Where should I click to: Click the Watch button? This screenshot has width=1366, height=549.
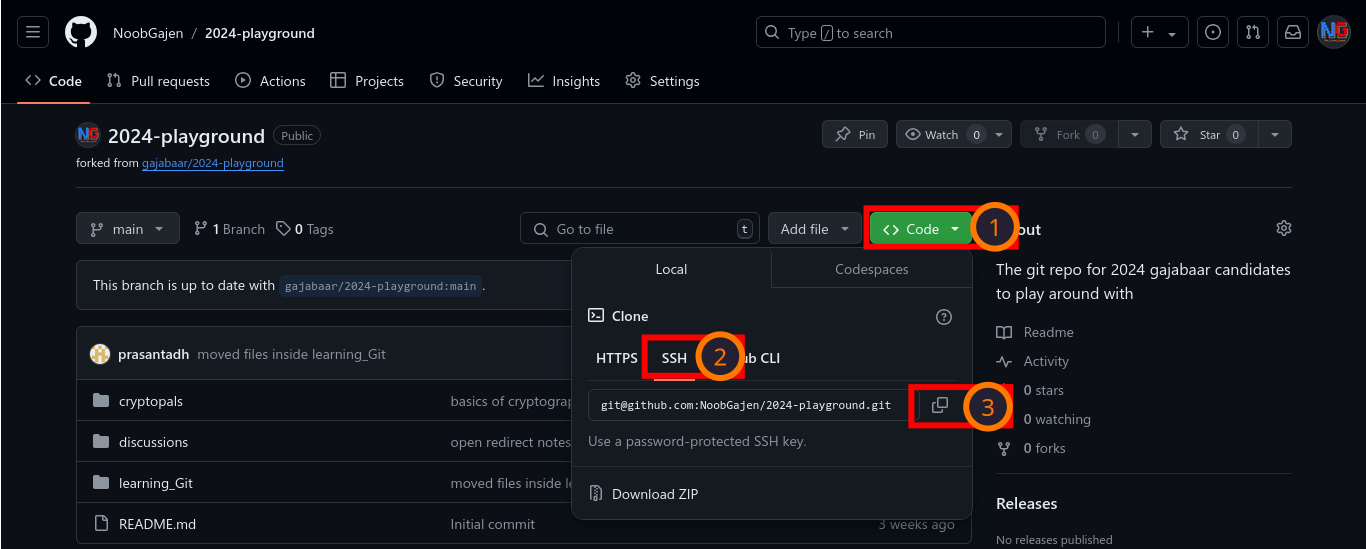click(x=954, y=134)
